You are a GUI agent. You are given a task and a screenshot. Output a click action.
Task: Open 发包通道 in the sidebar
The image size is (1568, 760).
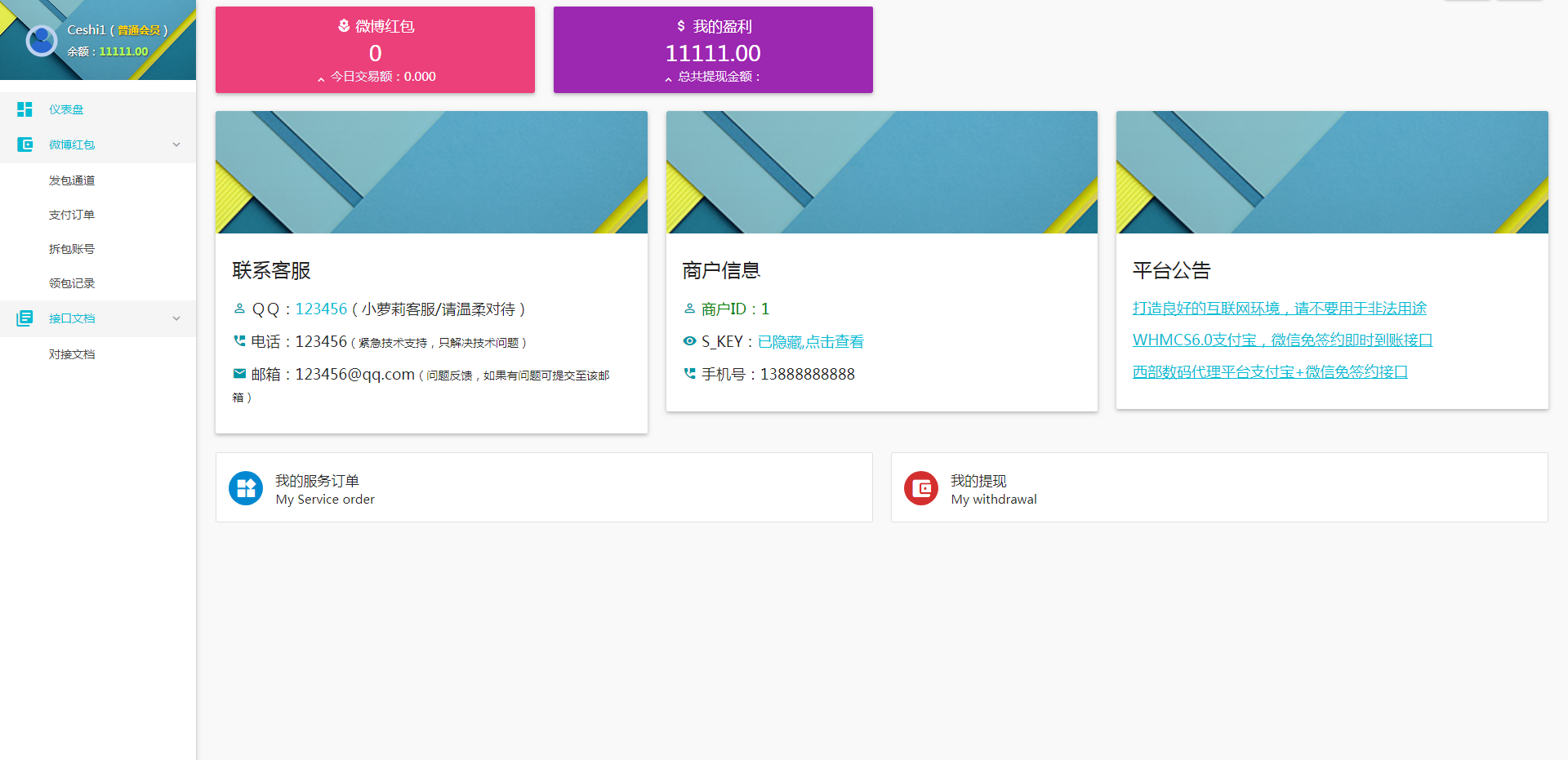coord(72,180)
